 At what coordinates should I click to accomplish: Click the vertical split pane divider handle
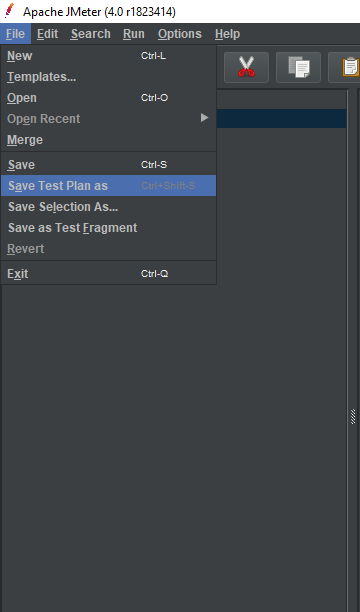(353, 416)
